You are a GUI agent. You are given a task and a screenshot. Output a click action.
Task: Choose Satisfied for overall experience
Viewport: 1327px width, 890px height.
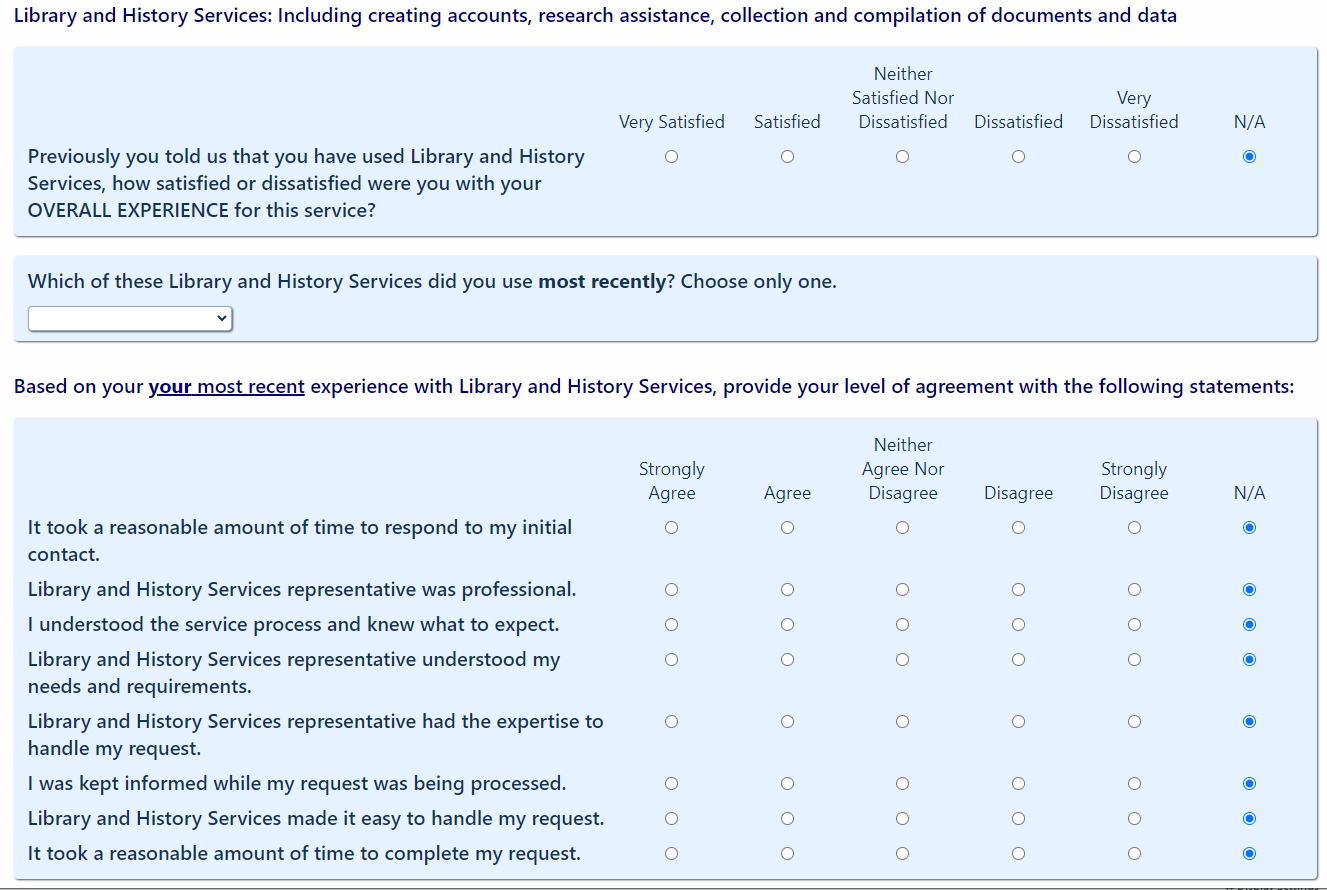point(787,157)
